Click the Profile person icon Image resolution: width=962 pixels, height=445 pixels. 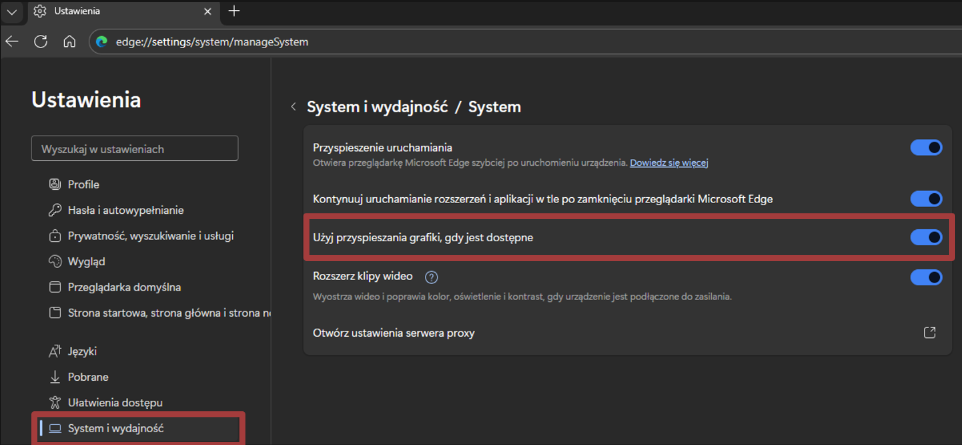55,184
